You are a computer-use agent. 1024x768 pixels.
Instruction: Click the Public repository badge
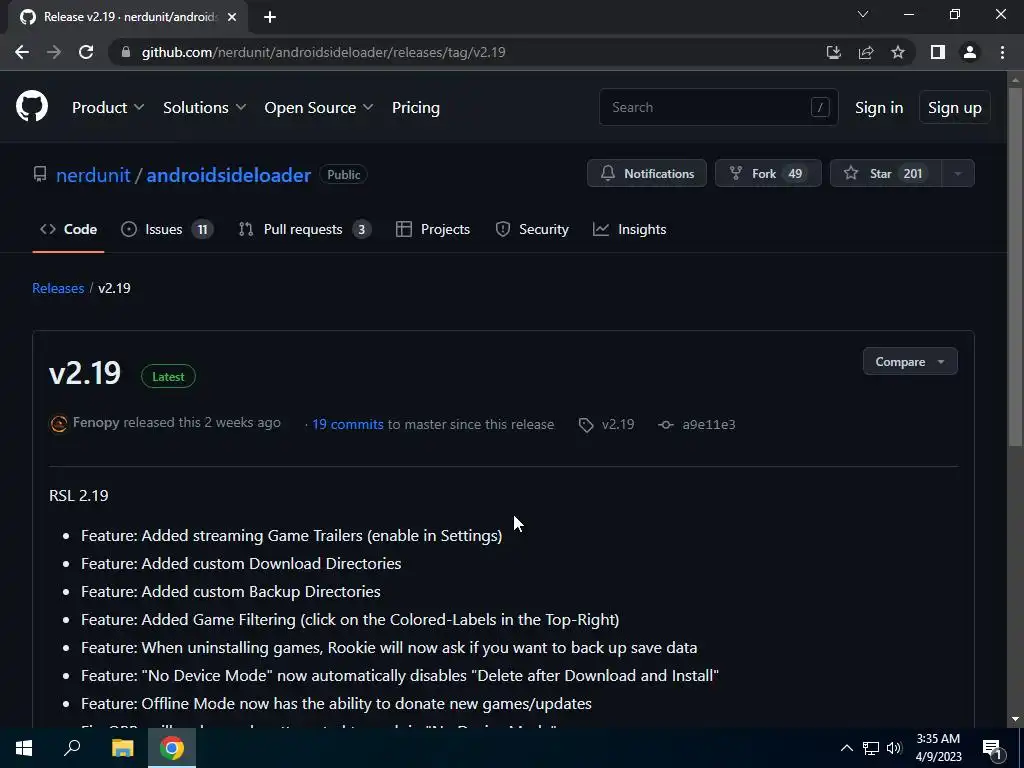pyautogui.click(x=344, y=174)
